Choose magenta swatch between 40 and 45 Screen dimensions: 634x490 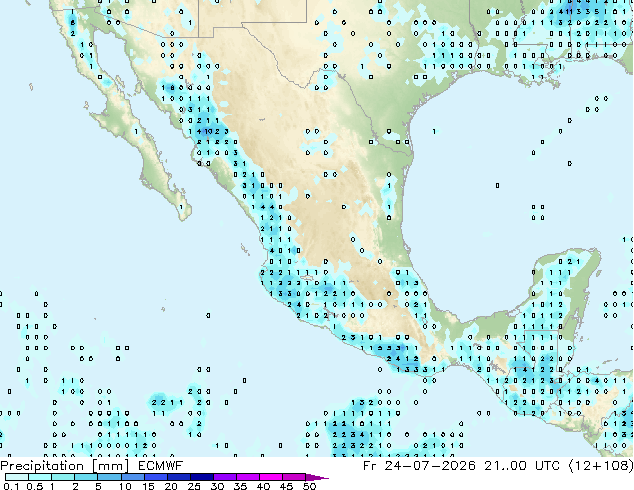pyautogui.click(x=271, y=477)
